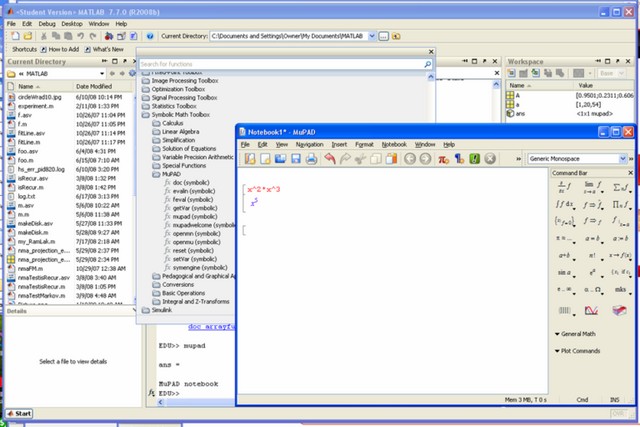Evaluate with the green exclamation icon

point(474,159)
